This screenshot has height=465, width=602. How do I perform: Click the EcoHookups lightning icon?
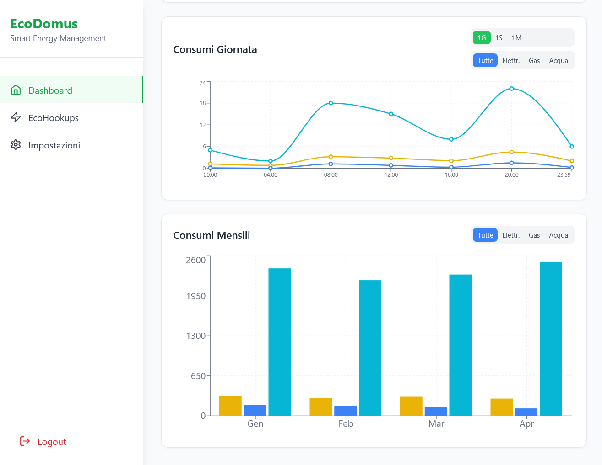16,117
